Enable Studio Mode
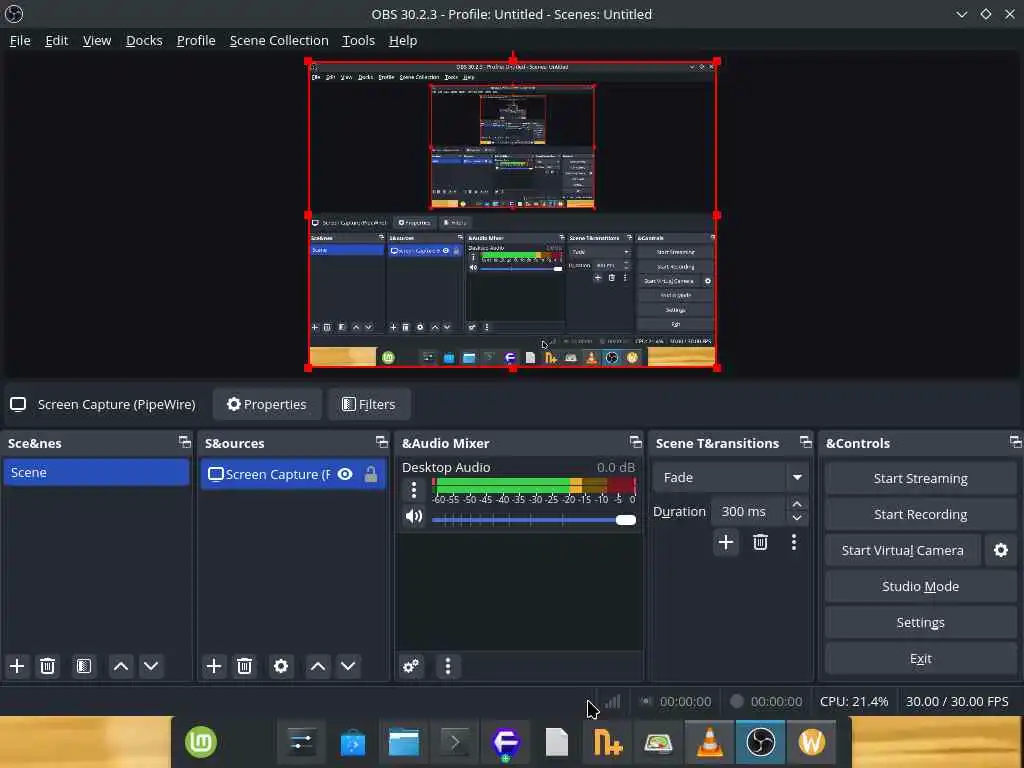This screenshot has height=768, width=1024. [x=920, y=586]
